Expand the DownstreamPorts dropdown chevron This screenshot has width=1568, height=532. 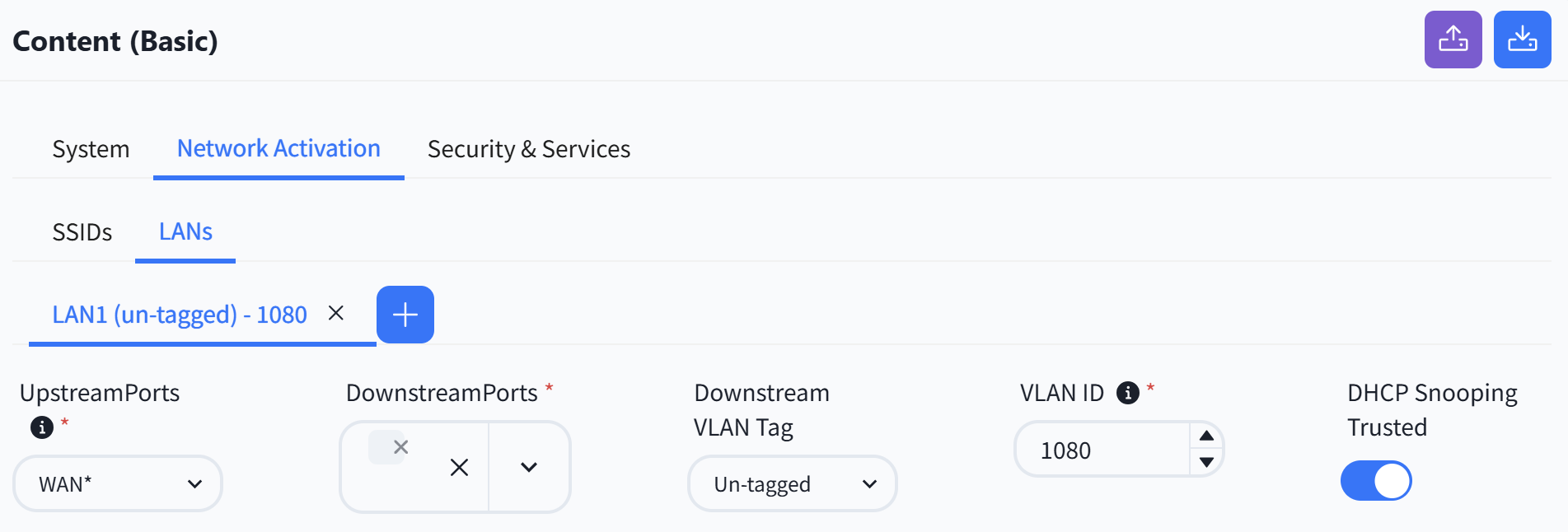[529, 467]
